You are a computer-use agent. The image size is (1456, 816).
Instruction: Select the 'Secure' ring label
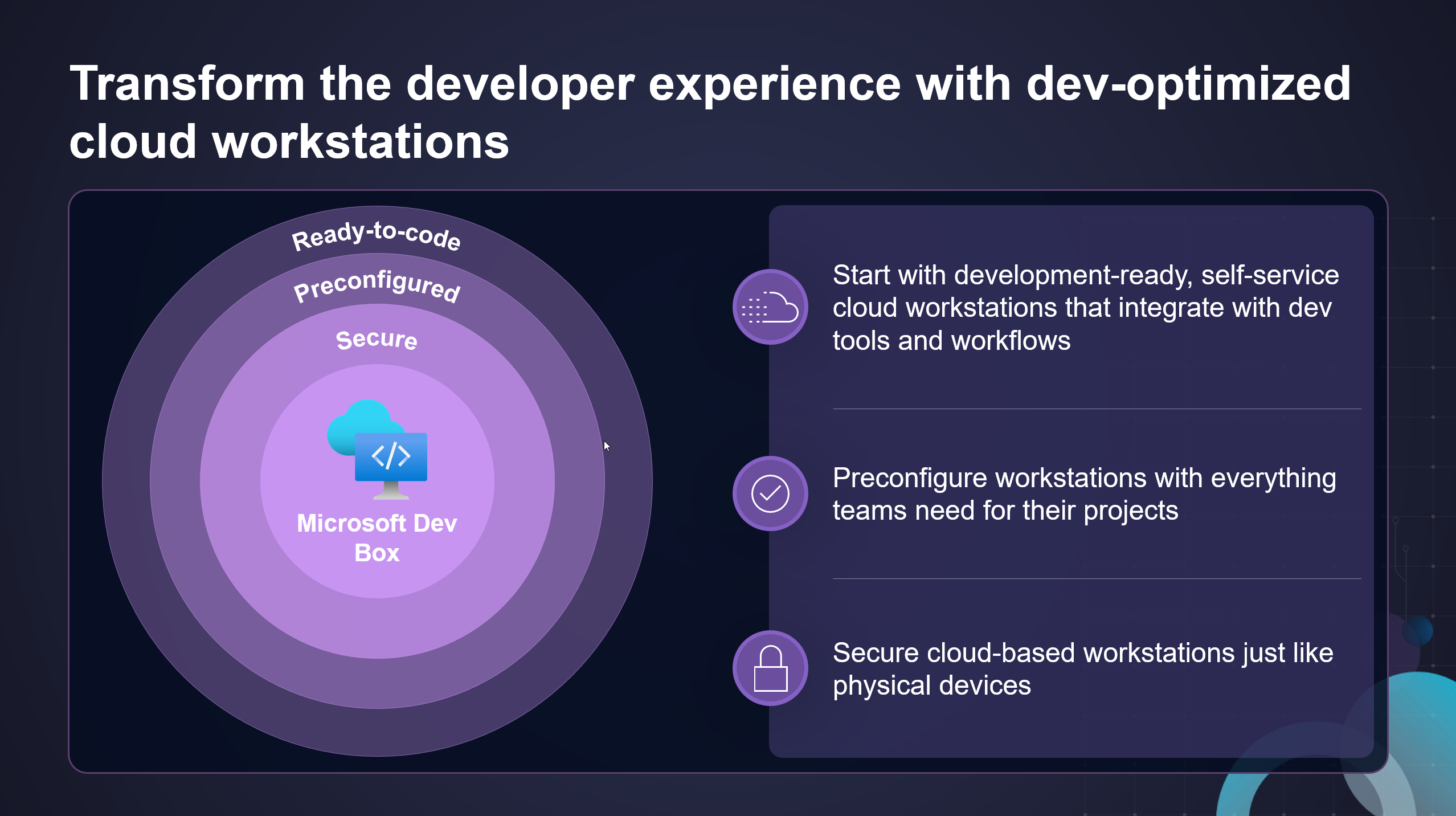(377, 339)
